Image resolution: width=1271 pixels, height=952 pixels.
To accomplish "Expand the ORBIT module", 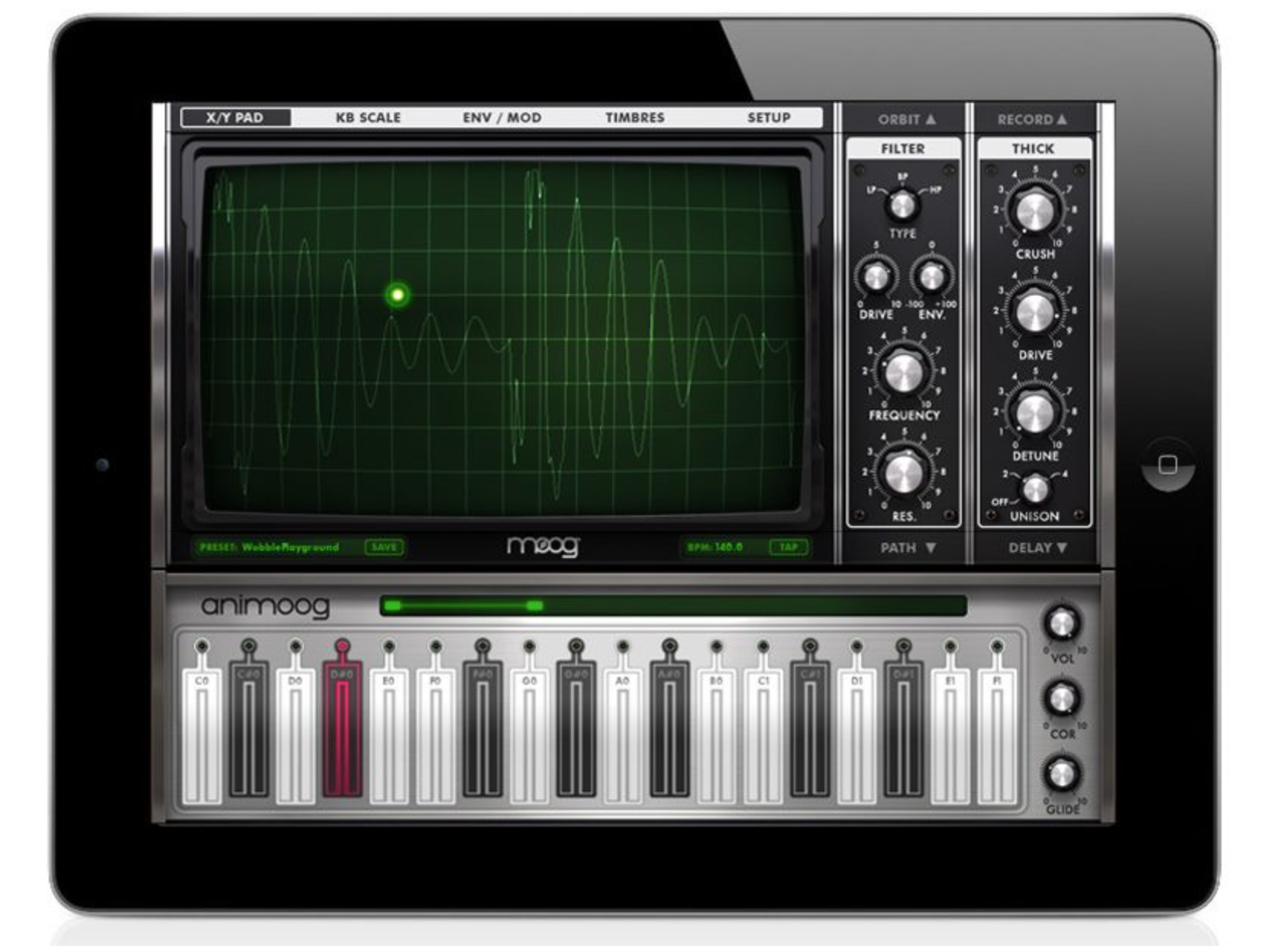I will [906, 119].
